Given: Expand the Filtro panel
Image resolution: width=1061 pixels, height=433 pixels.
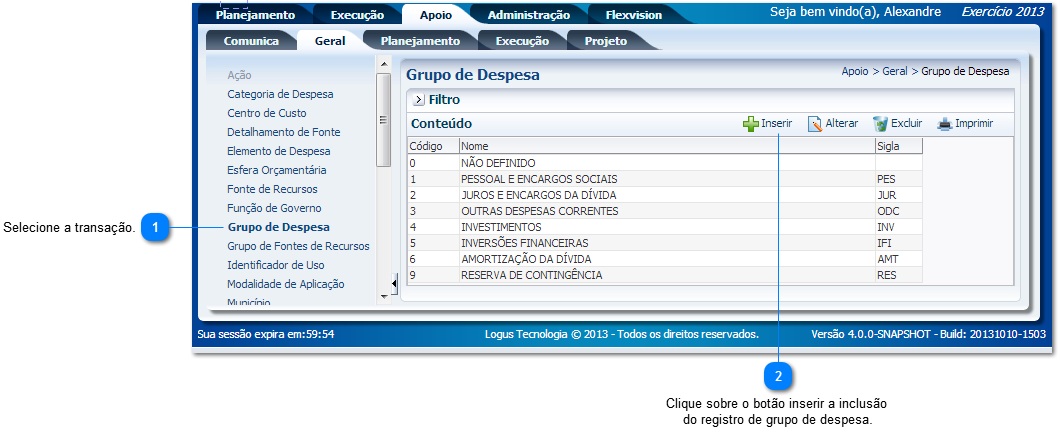Looking at the screenshot, I should pos(419,100).
